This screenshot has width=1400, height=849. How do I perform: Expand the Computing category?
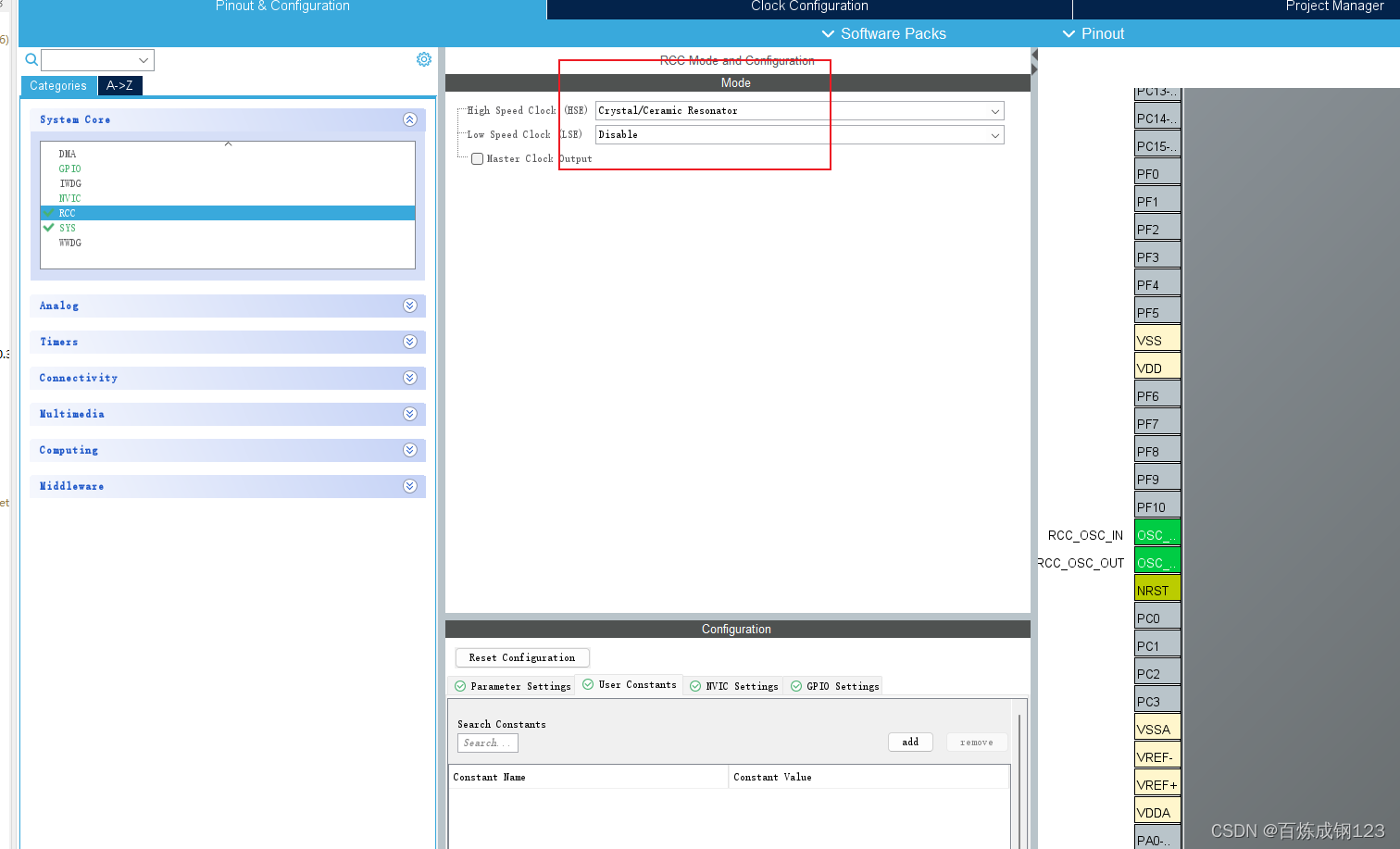(x=410, y=450)
